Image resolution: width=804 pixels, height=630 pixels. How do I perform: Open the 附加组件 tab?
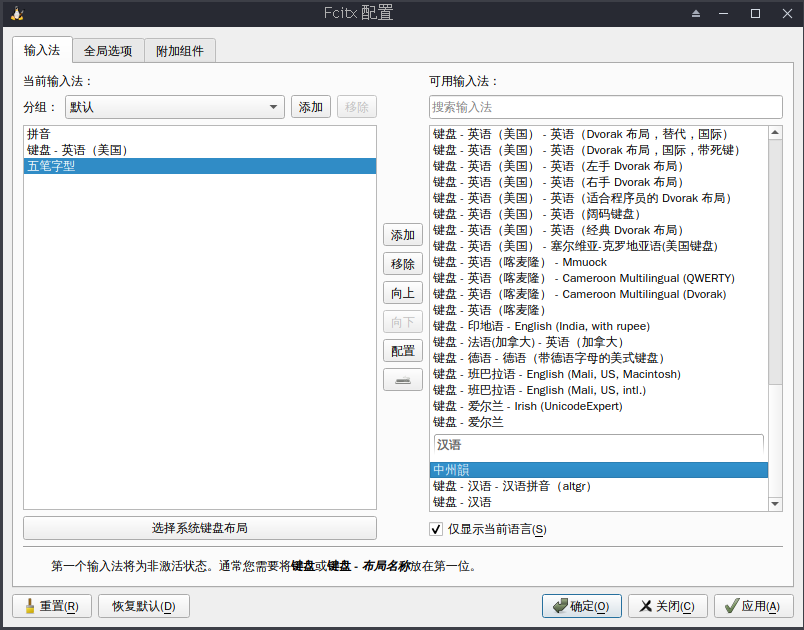tap(180, 51)
